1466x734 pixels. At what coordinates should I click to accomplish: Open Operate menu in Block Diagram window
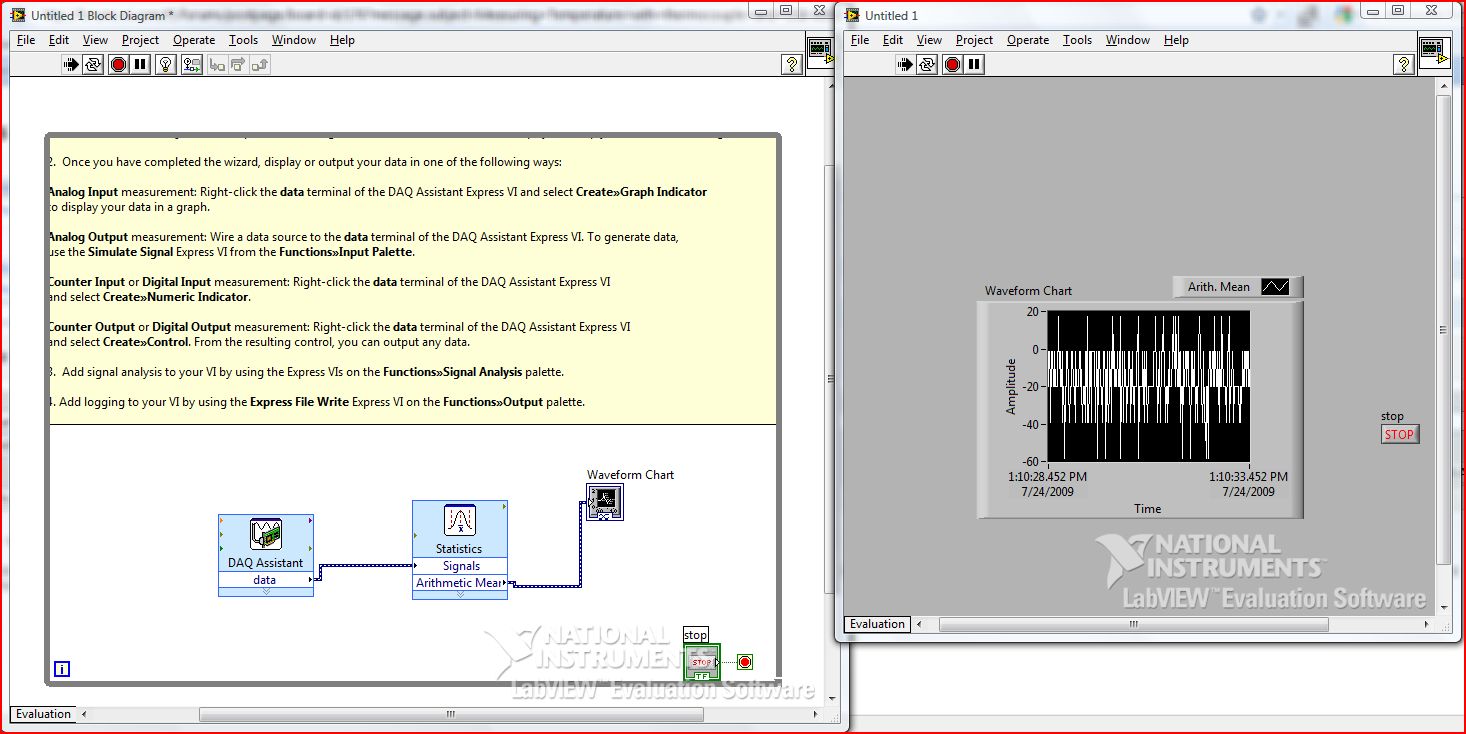(x=194, y=40)
